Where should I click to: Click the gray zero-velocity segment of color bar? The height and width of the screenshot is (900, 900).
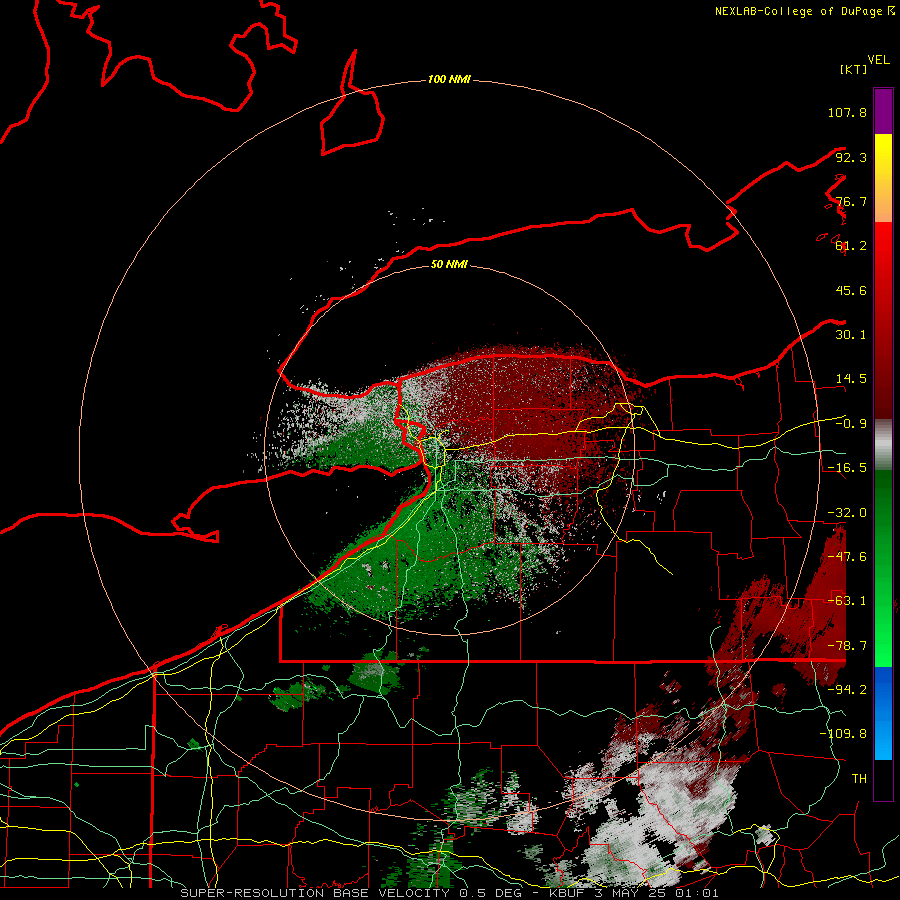[883, 445]
